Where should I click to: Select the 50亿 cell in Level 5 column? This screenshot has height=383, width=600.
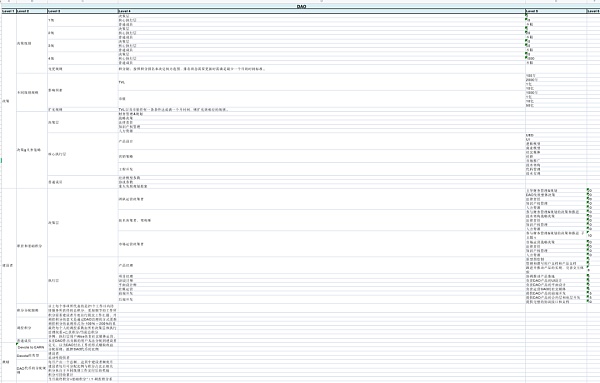click(x=556, y=106)
